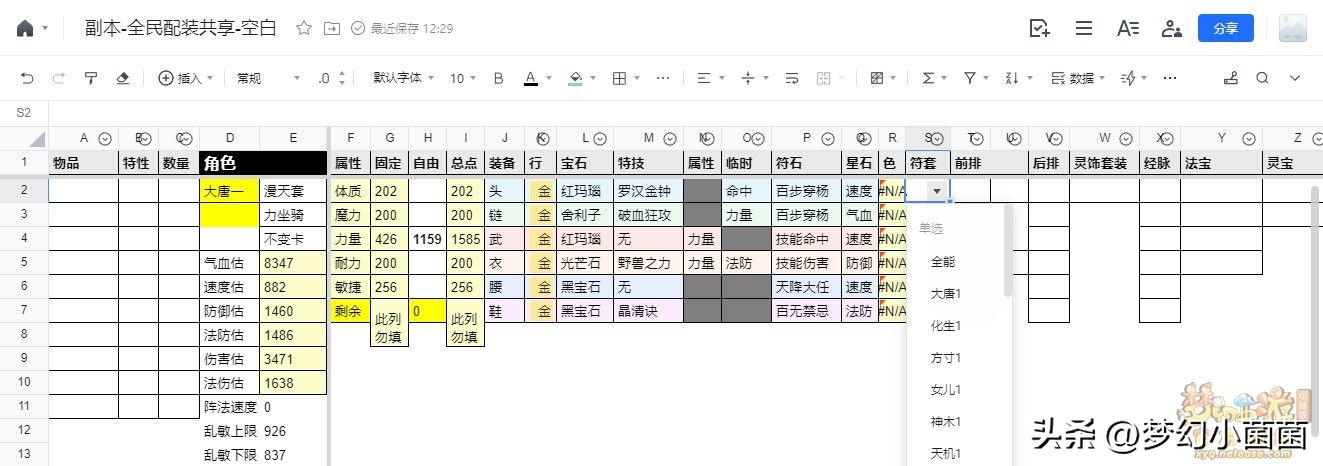Select row 7 header
Viewport: 1323px width, 466px height.
24,311
